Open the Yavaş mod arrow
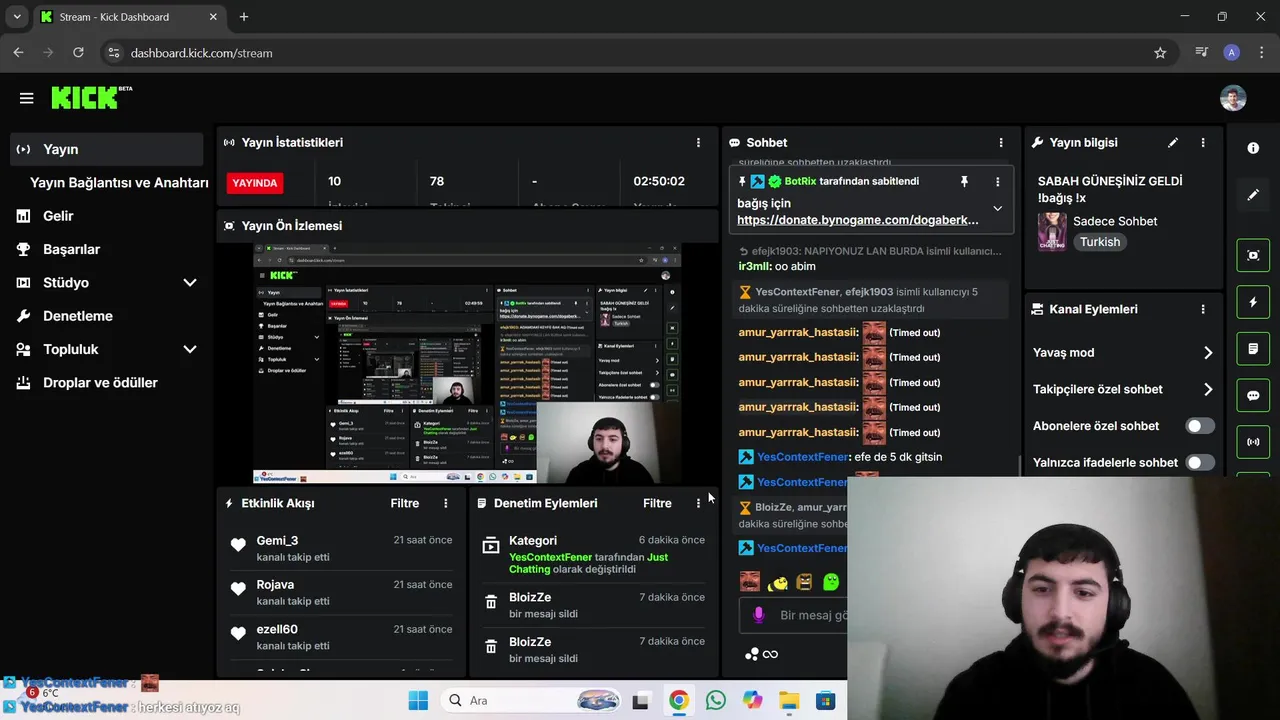 pyautogui.click(x=1208, y=353)
